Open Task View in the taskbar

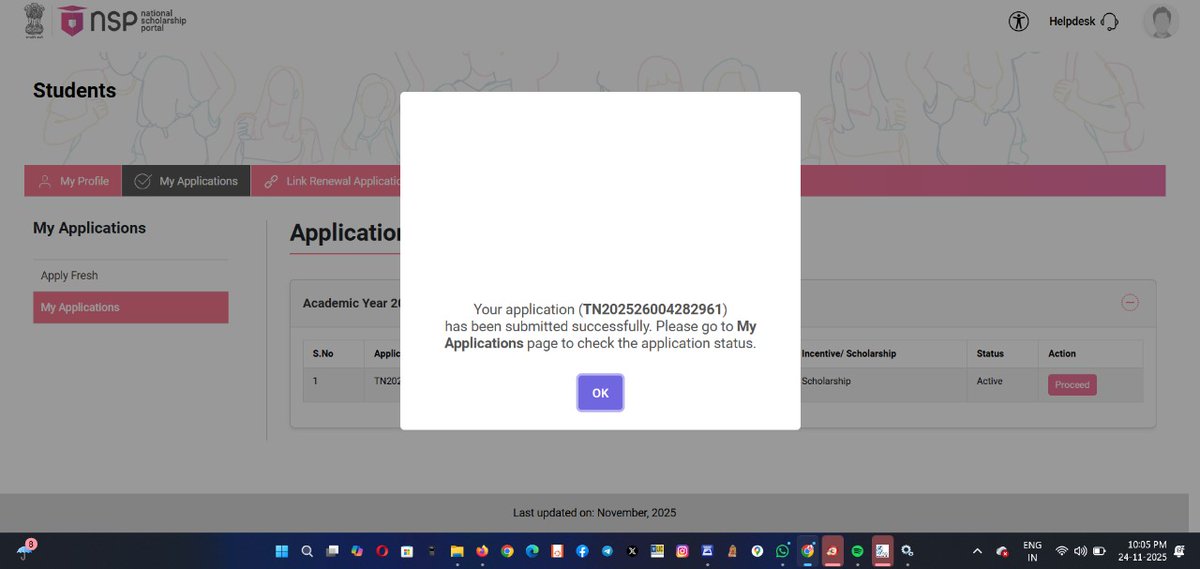point(332,551)
